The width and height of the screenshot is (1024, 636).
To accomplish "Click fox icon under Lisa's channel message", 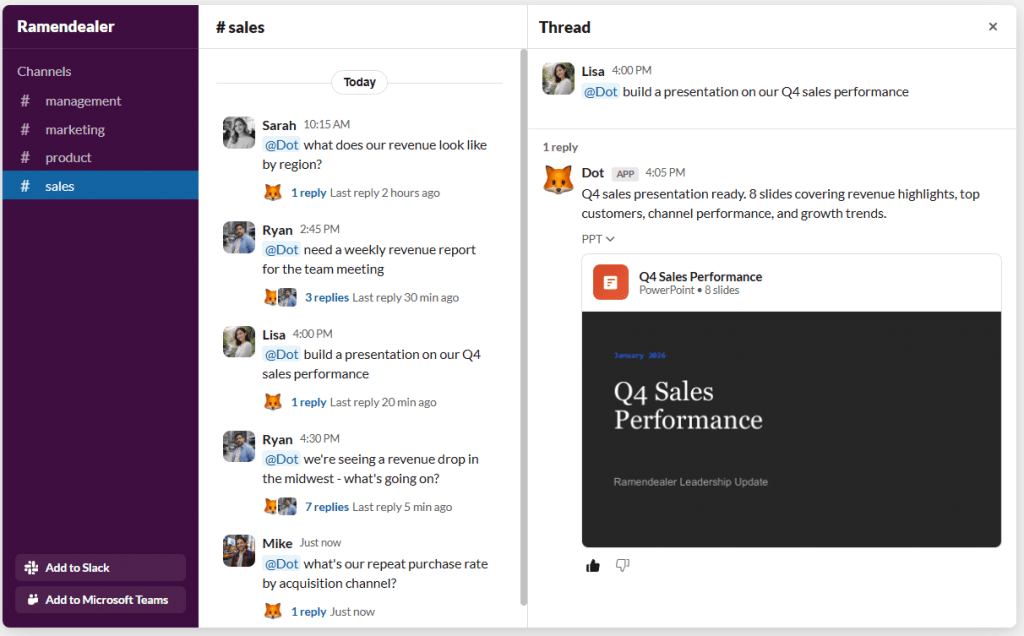I will tap(272, 402).
